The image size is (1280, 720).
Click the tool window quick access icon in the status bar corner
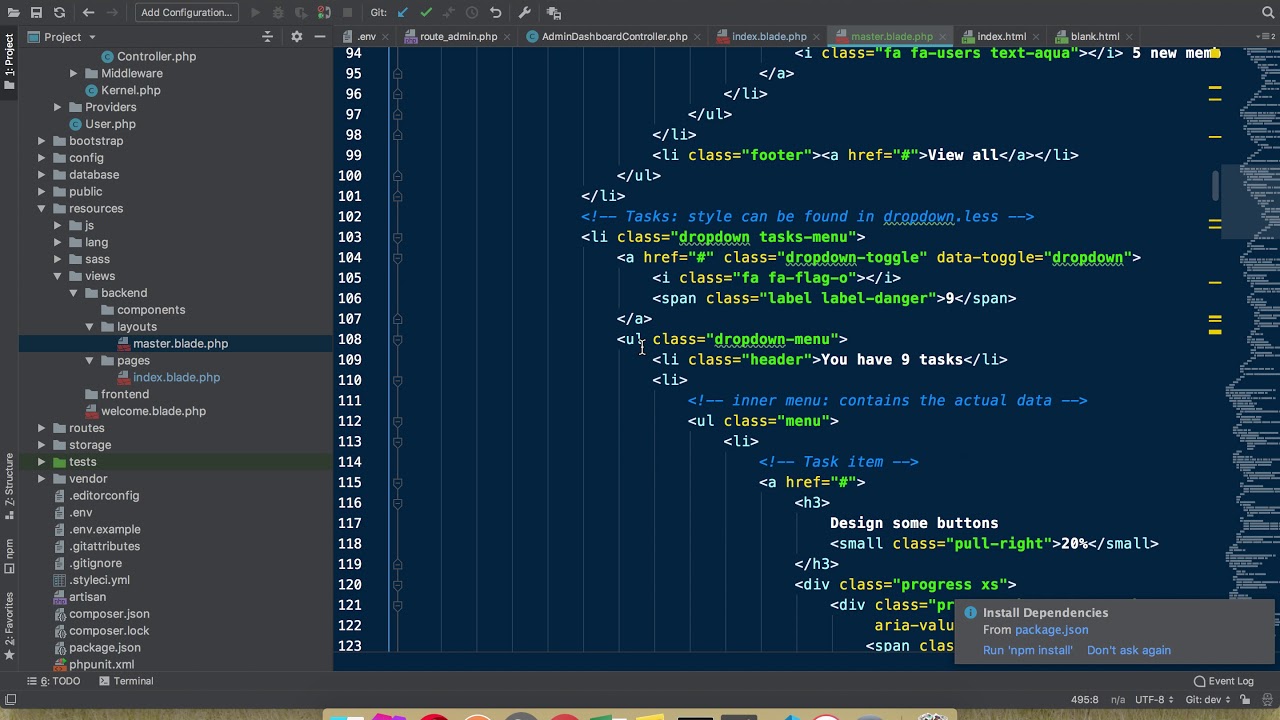(x=10, y=700)
